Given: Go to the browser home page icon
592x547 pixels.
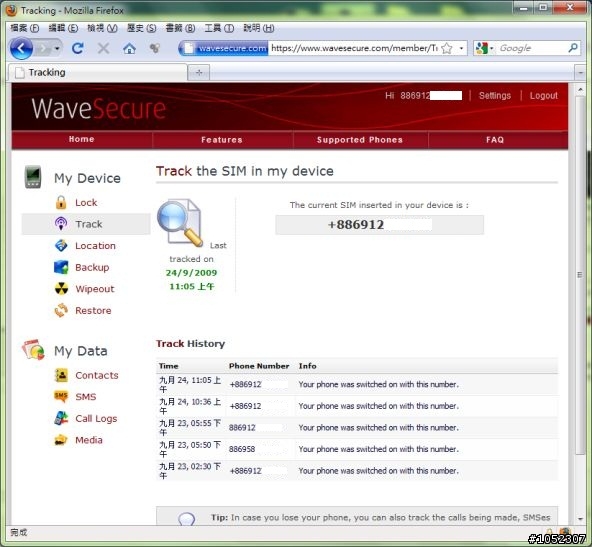Looking at the screenshot, I should [129, 48].
